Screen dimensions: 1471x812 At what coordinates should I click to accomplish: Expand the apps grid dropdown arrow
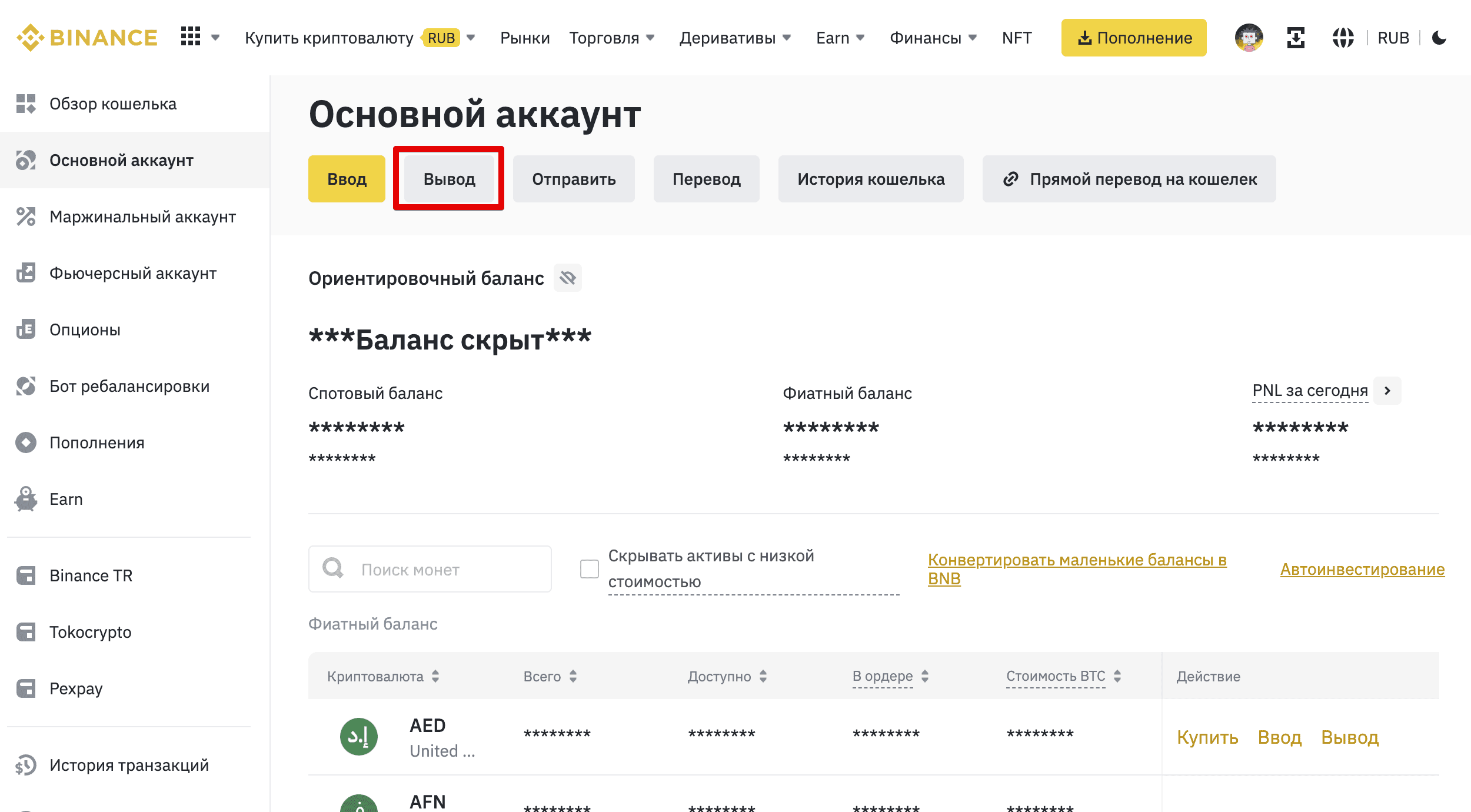pyautogui.click(x=215, y=38)
